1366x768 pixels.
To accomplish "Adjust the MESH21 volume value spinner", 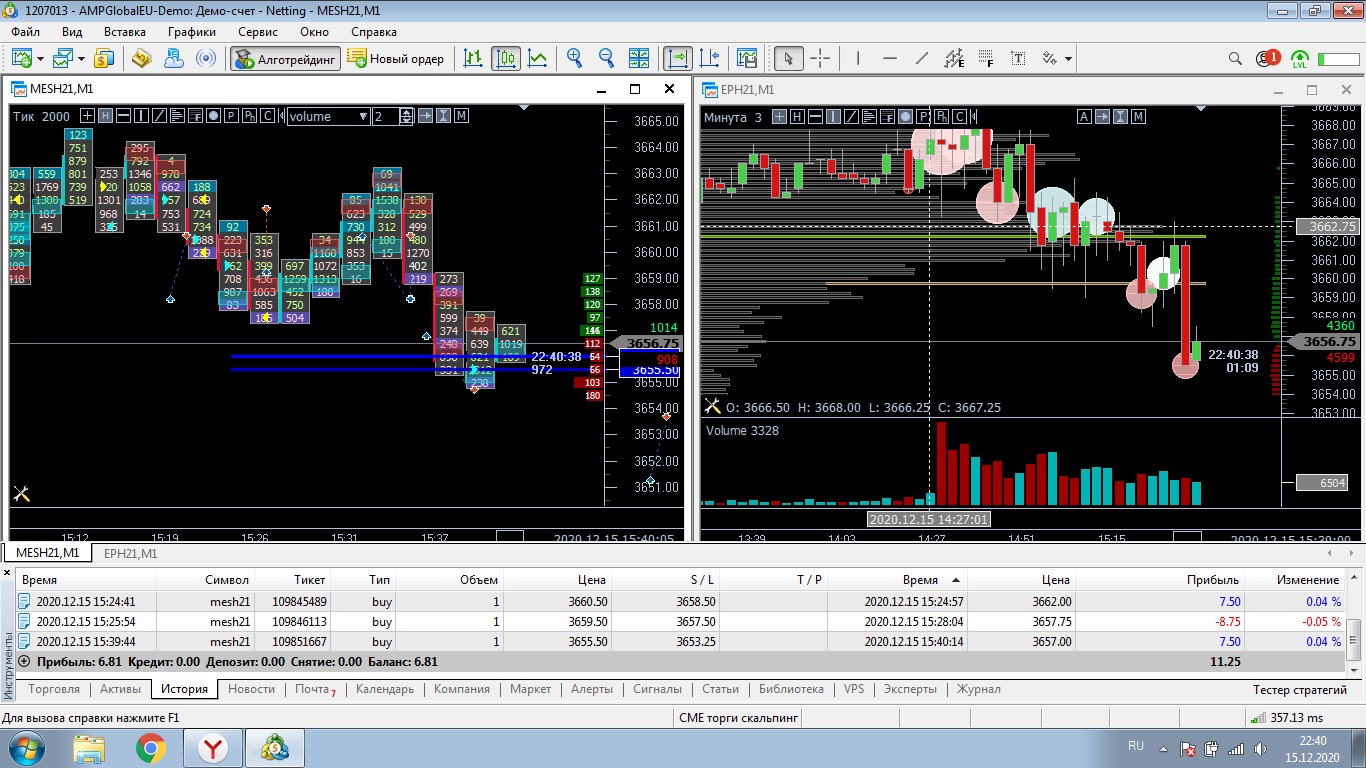I will click(x=406, y=116).
